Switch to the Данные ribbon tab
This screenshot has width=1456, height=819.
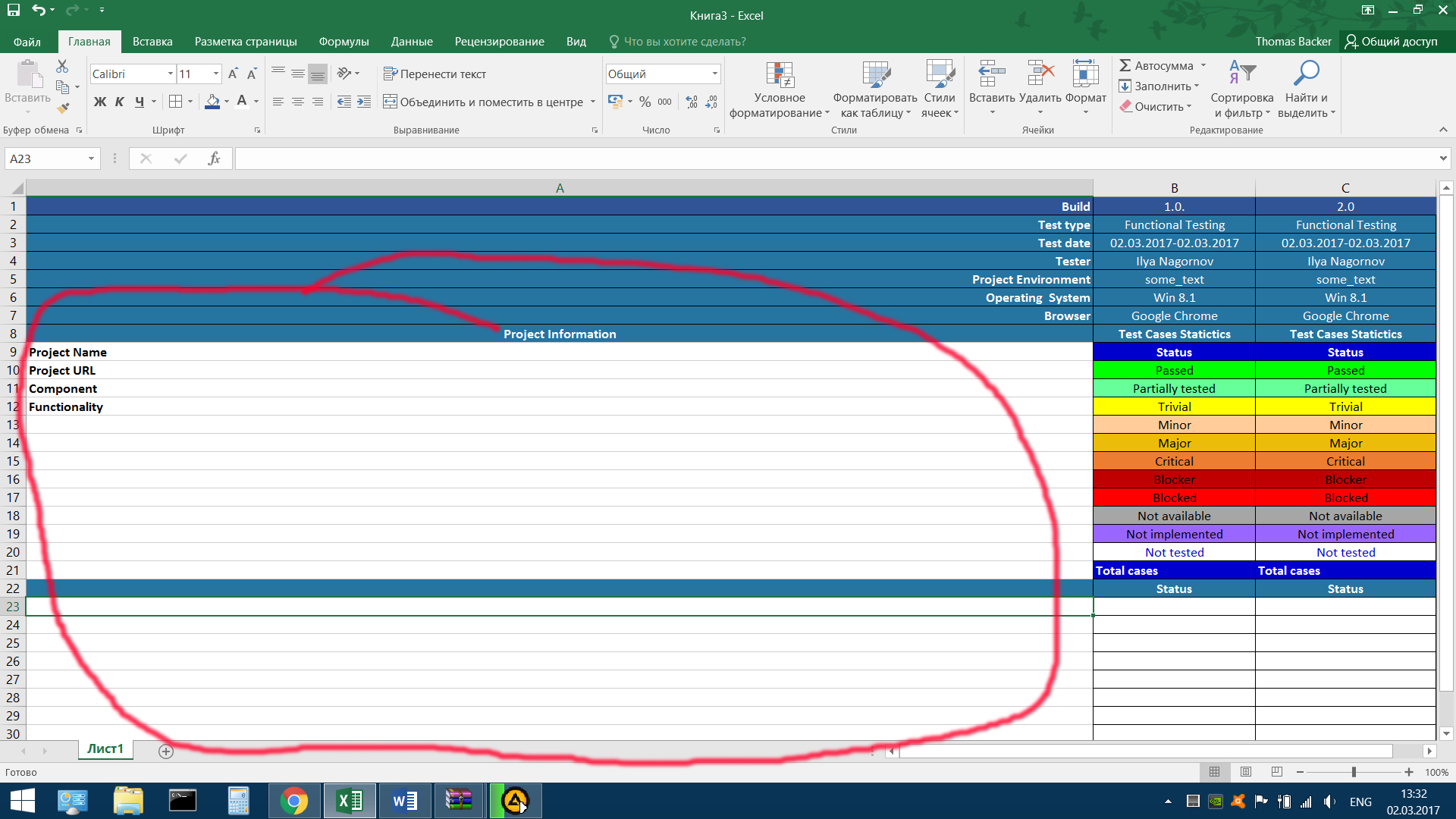pos(412,42)
